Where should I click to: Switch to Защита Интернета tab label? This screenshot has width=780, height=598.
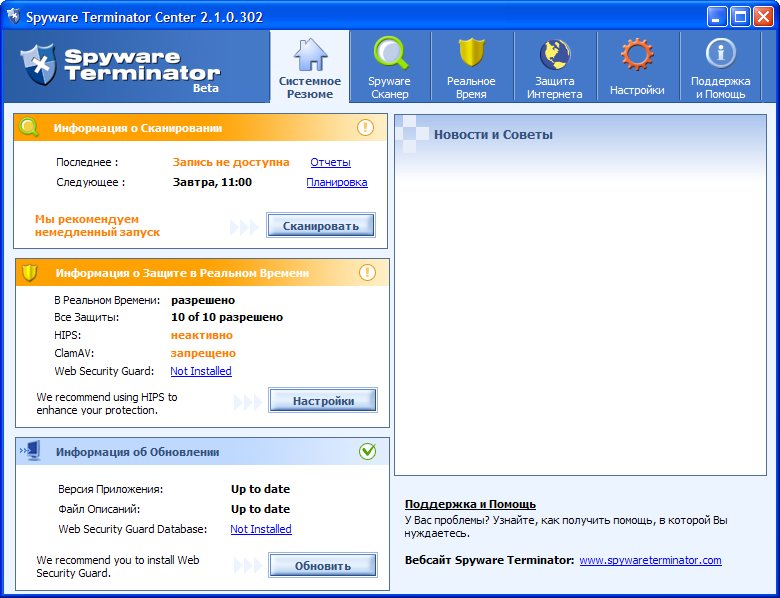click(555, 88)
